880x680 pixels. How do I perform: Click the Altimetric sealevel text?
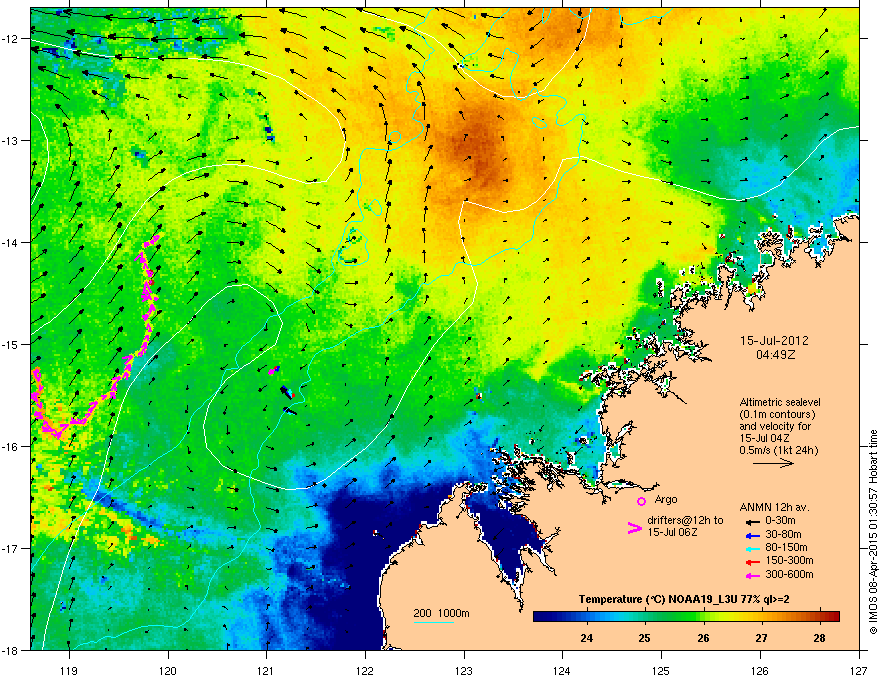780,402
